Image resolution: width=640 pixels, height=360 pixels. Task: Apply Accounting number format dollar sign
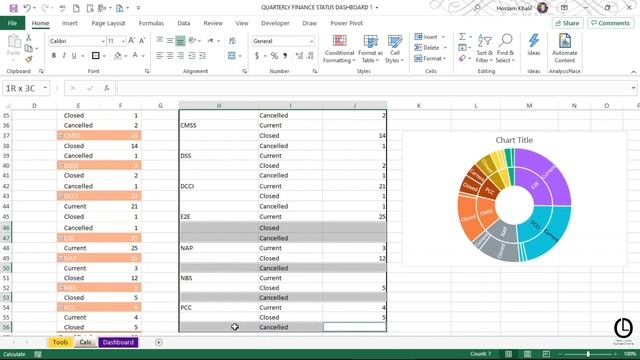click(257, 56)
